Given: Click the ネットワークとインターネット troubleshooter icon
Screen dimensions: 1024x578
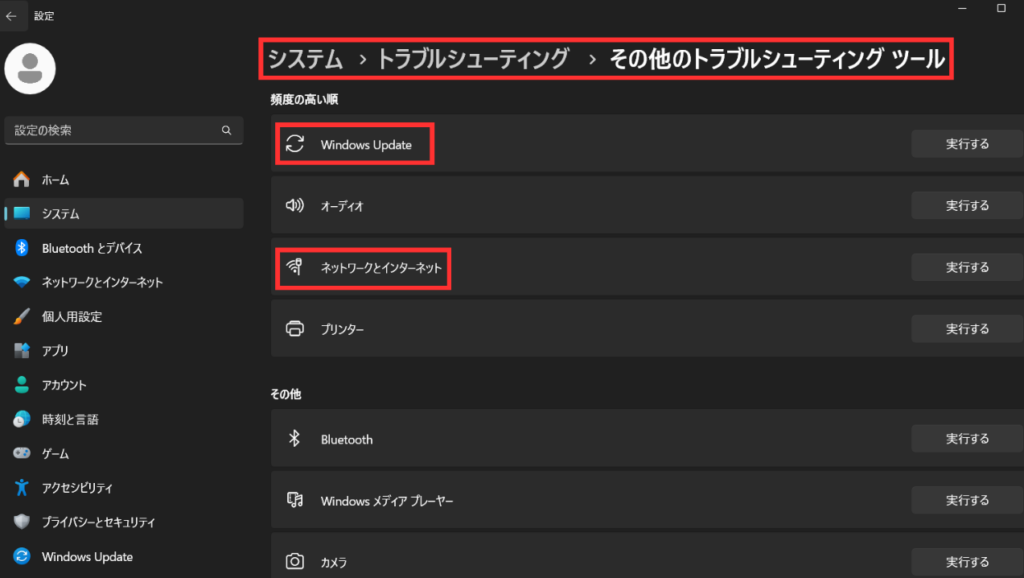Looking at the screenshot, I should click(x=295, y=266).
